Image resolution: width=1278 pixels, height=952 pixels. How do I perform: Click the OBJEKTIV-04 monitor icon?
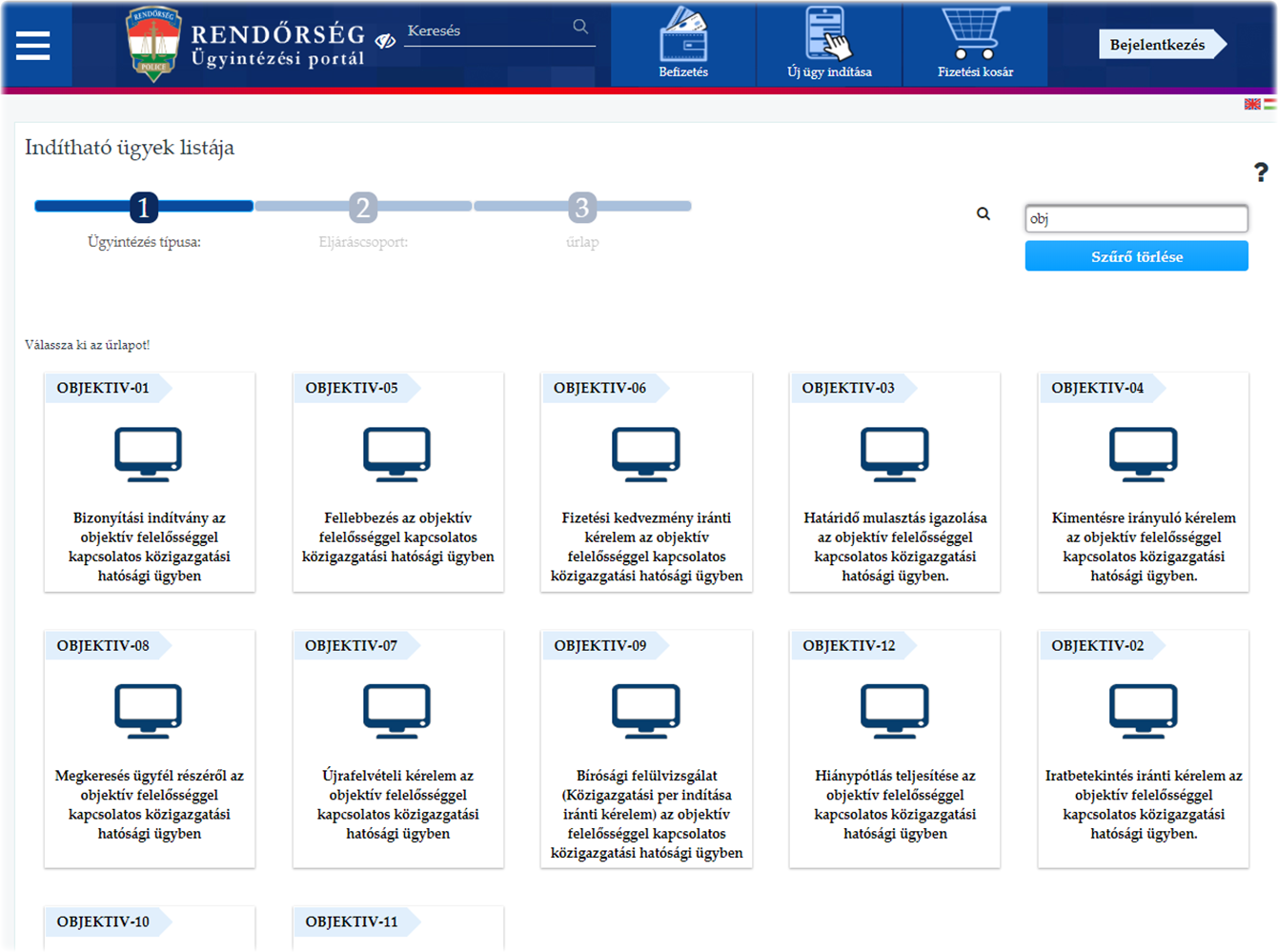(1144, 454)
